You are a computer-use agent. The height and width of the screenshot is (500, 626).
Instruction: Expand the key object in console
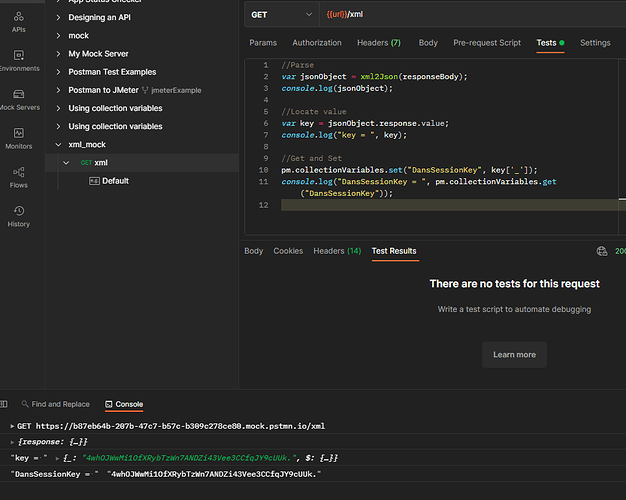(57, 458)
